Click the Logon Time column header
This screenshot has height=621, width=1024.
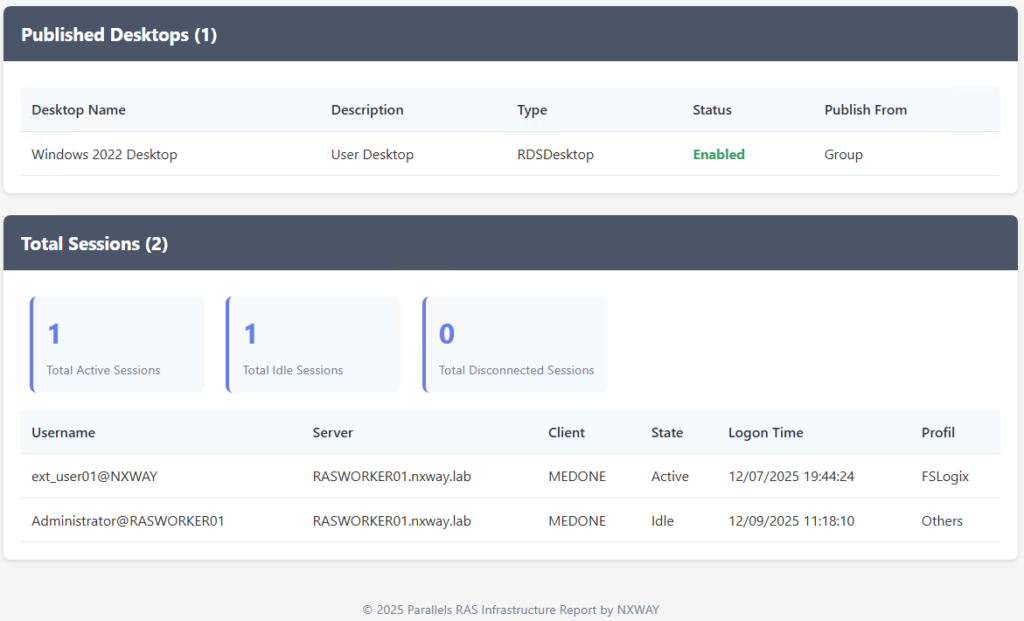click(x=765, y=433)
